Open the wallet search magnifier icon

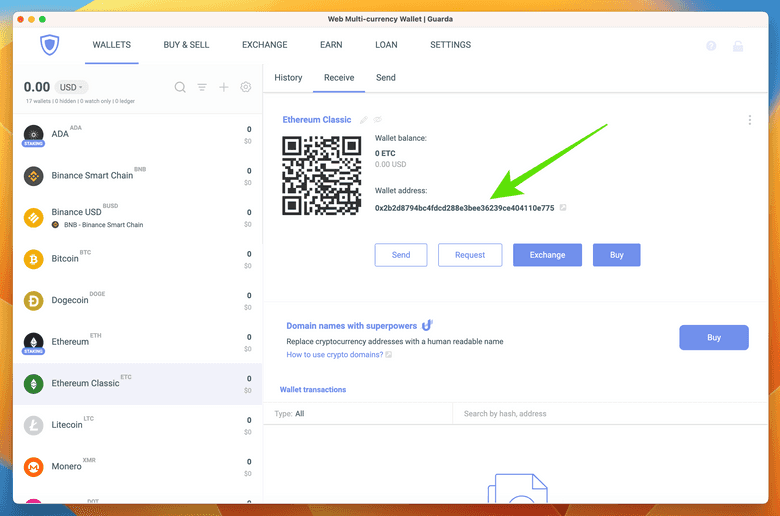pyautogui.click(x=180, y=87)
